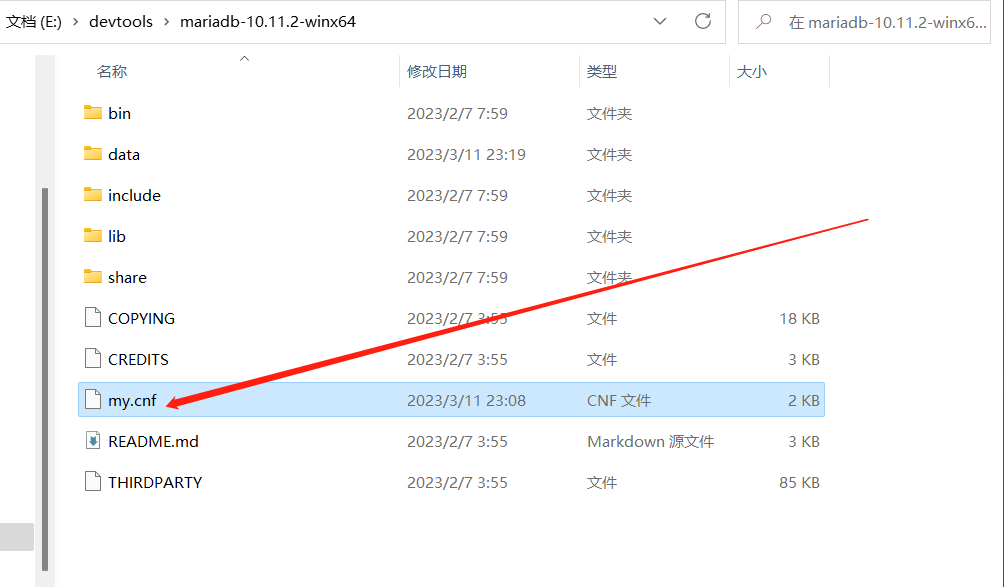This screenshot has height=587, width=1004.
Task: Sort files by 类型 column
Action: click(x=602, y=72)
